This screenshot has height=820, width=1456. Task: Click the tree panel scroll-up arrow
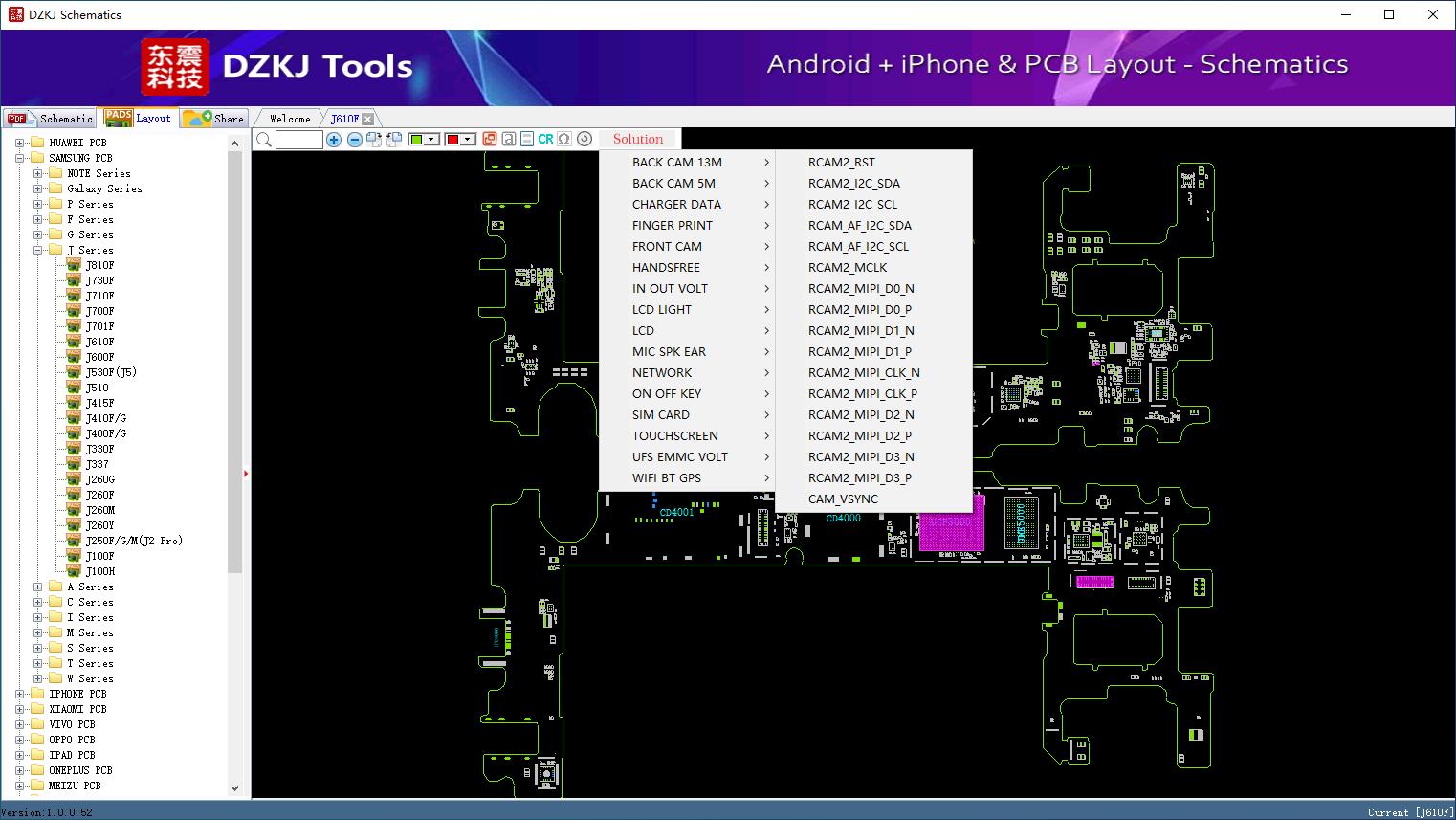coord(235,144)
